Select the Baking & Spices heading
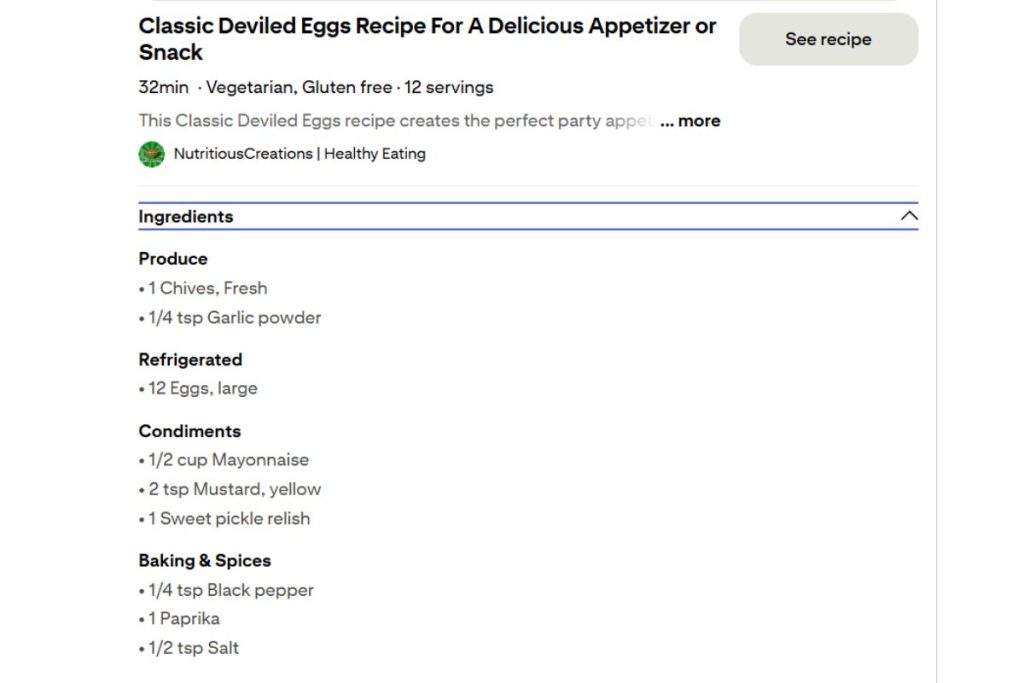Screen dimensions: 1024x683 point(204,560)
